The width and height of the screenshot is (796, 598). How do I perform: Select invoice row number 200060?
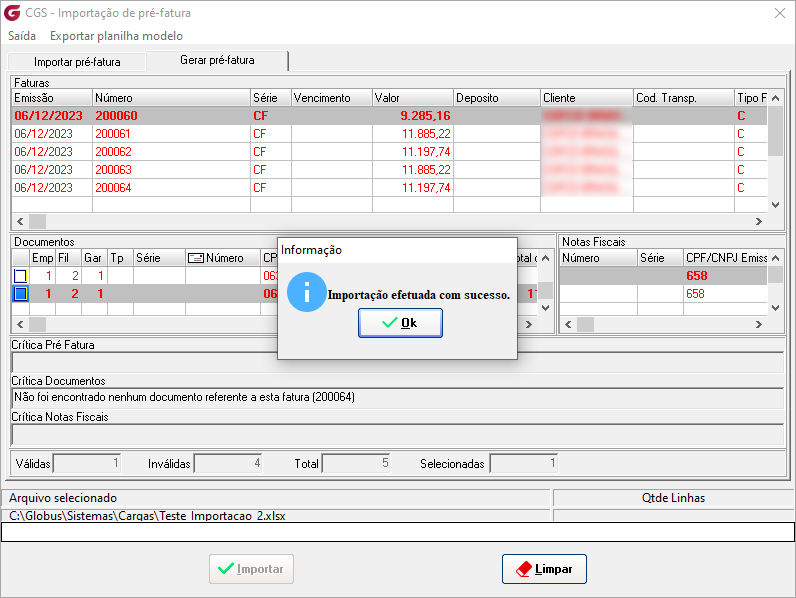point(389,116)
